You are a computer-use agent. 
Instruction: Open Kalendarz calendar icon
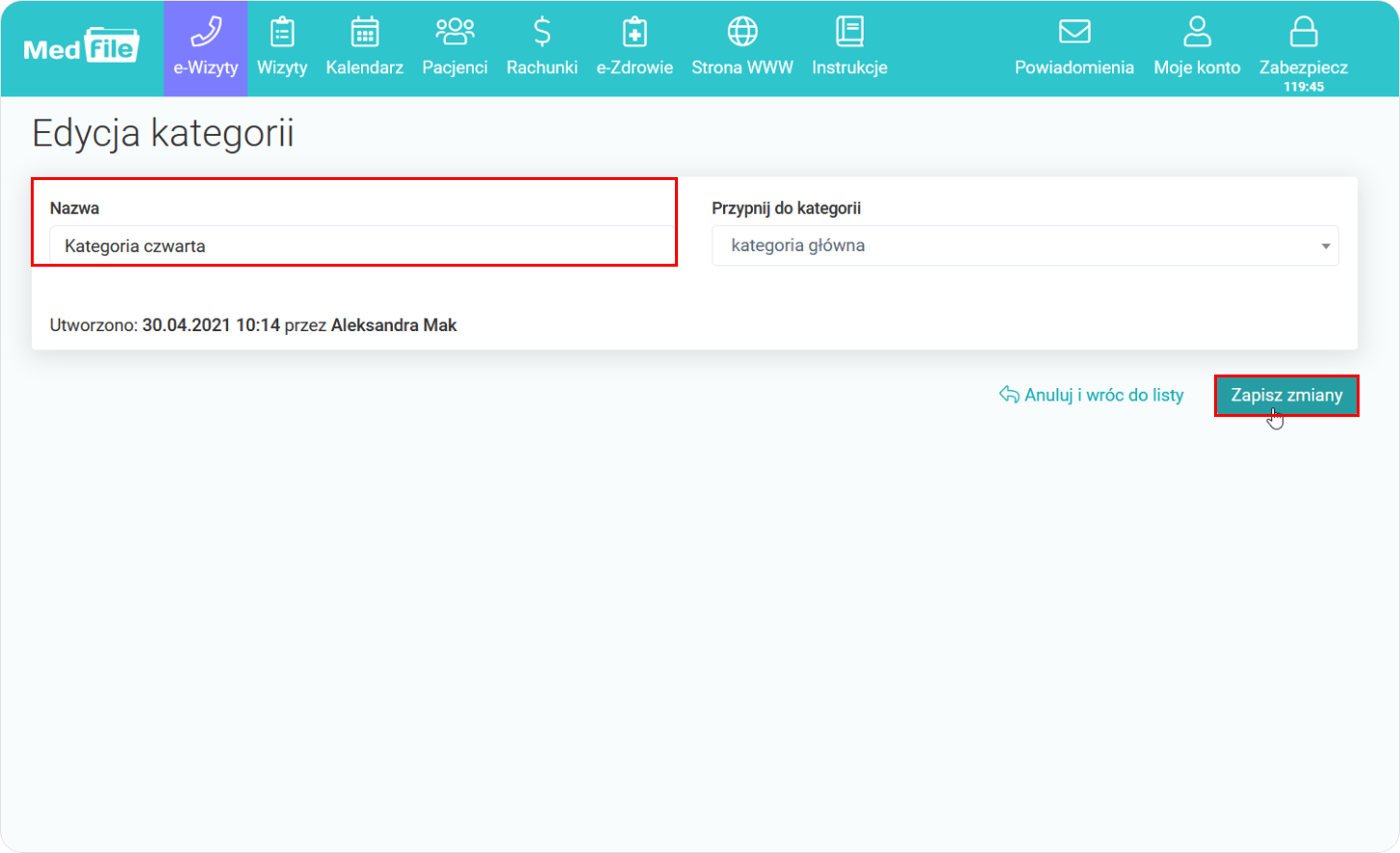(365, 32)
